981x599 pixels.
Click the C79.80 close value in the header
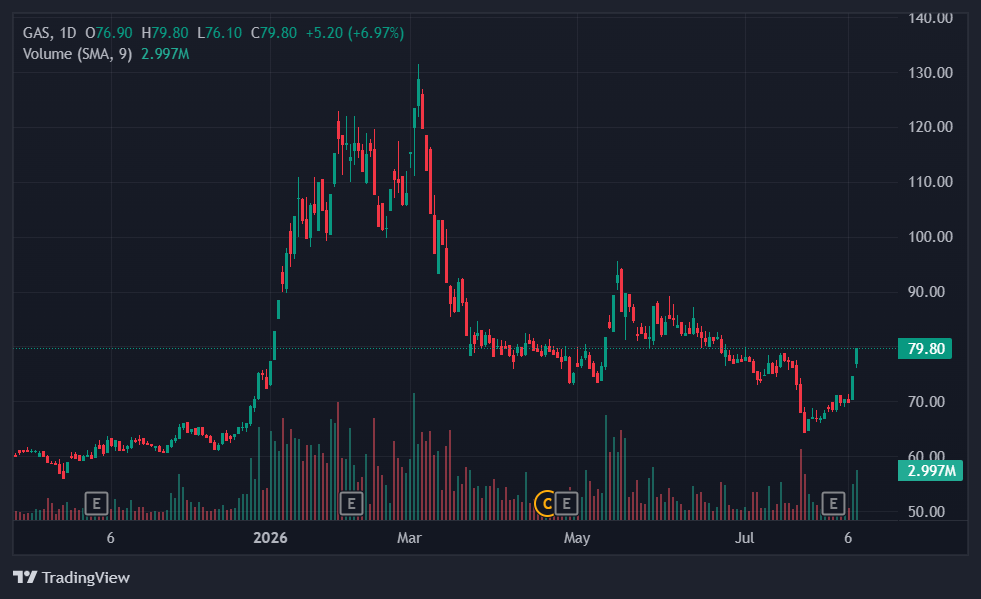(x=274, y=33)
